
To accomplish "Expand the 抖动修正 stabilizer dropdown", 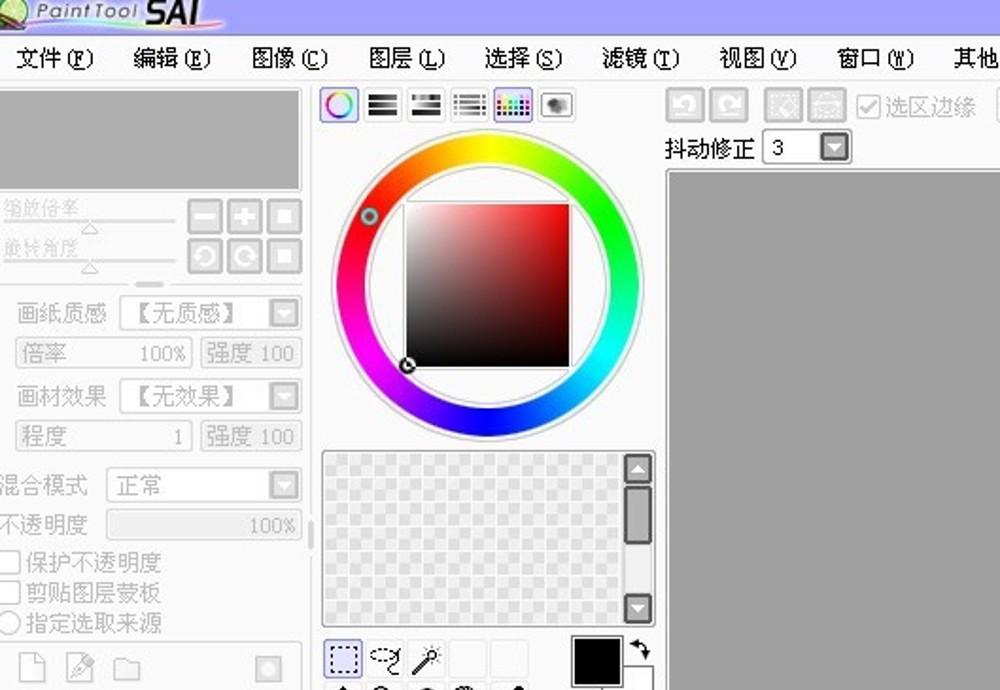I will [835, 148].
